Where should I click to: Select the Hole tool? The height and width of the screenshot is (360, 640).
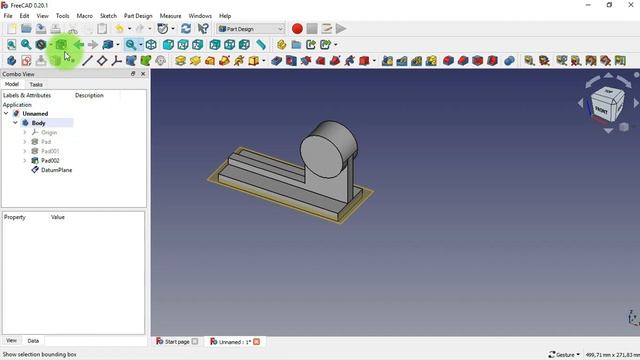(291, 61)
